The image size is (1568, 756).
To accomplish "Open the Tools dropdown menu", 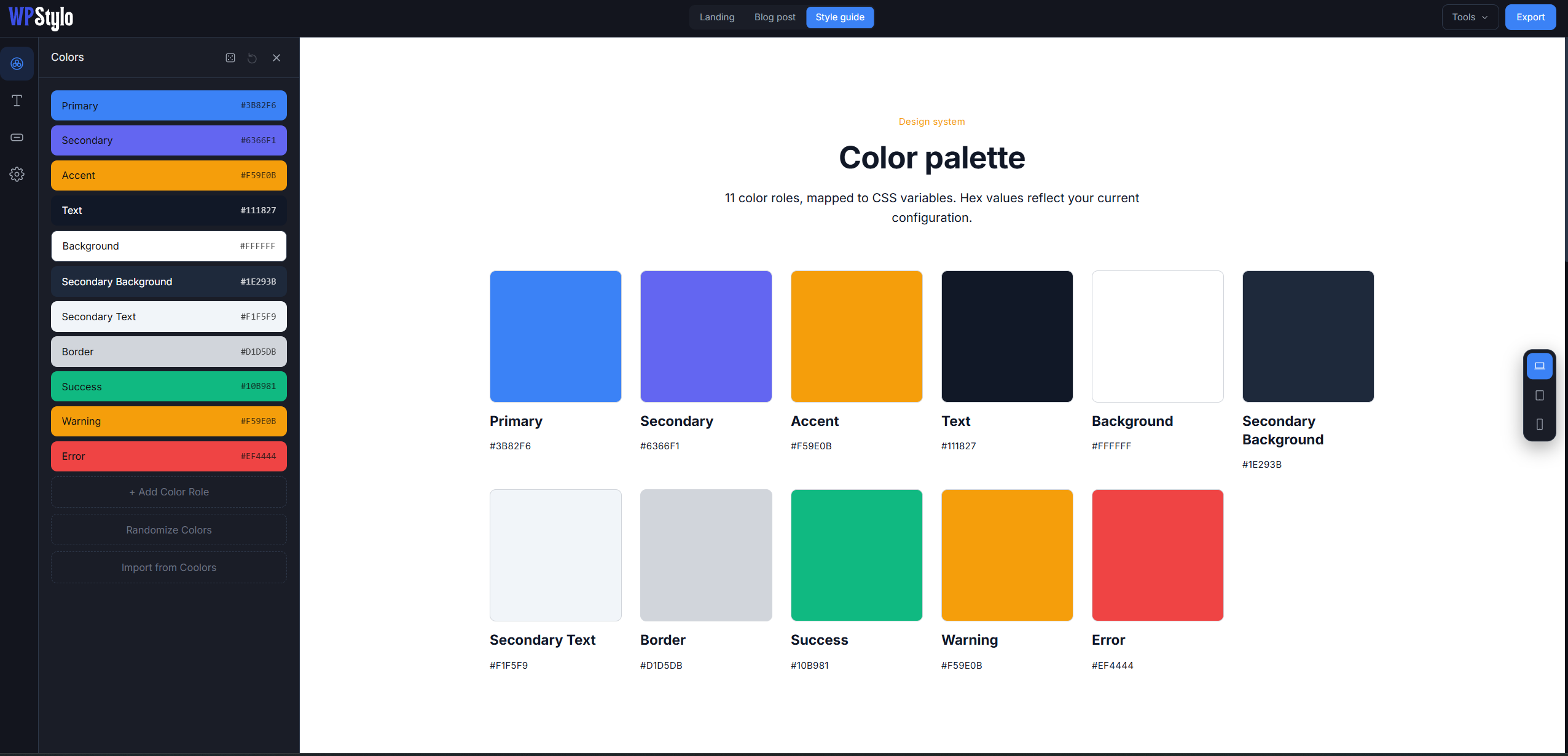I will pos(1470,17).
